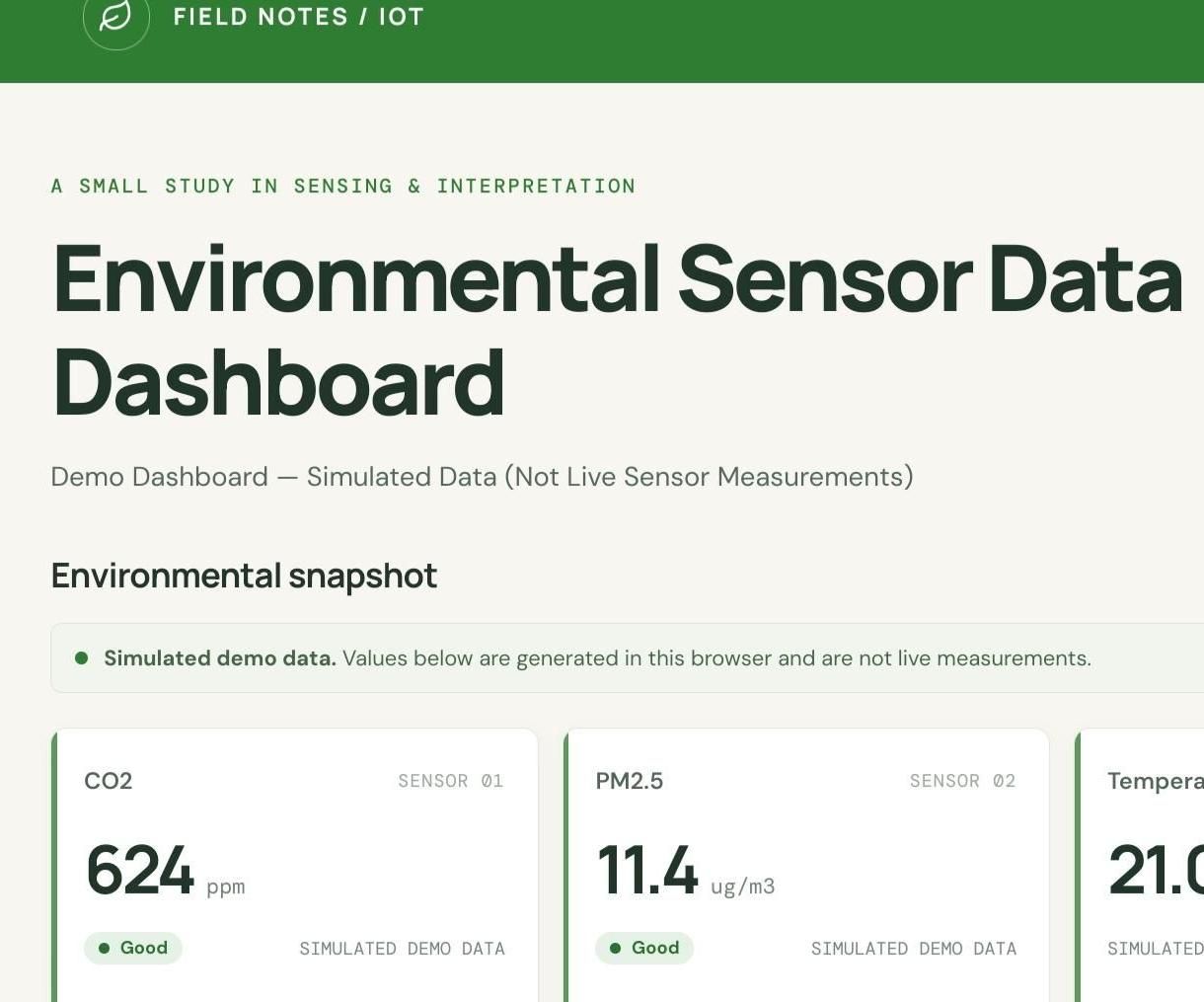
Task: Click the green dot in the notice banner
Action: click(82, 657)
